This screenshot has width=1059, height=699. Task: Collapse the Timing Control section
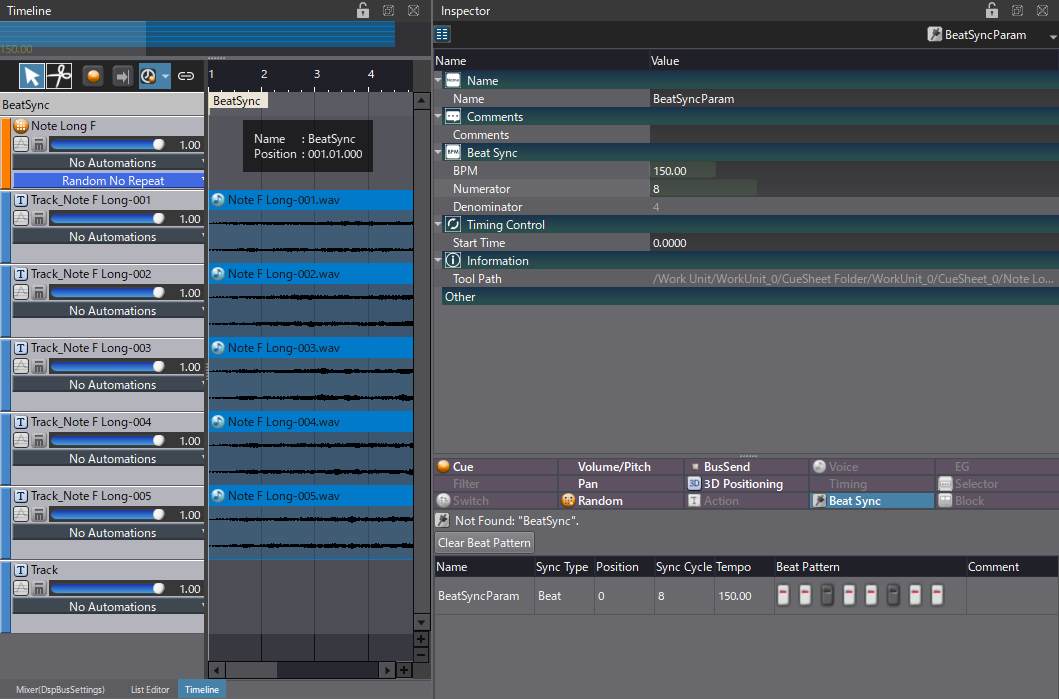coord(438,224)
